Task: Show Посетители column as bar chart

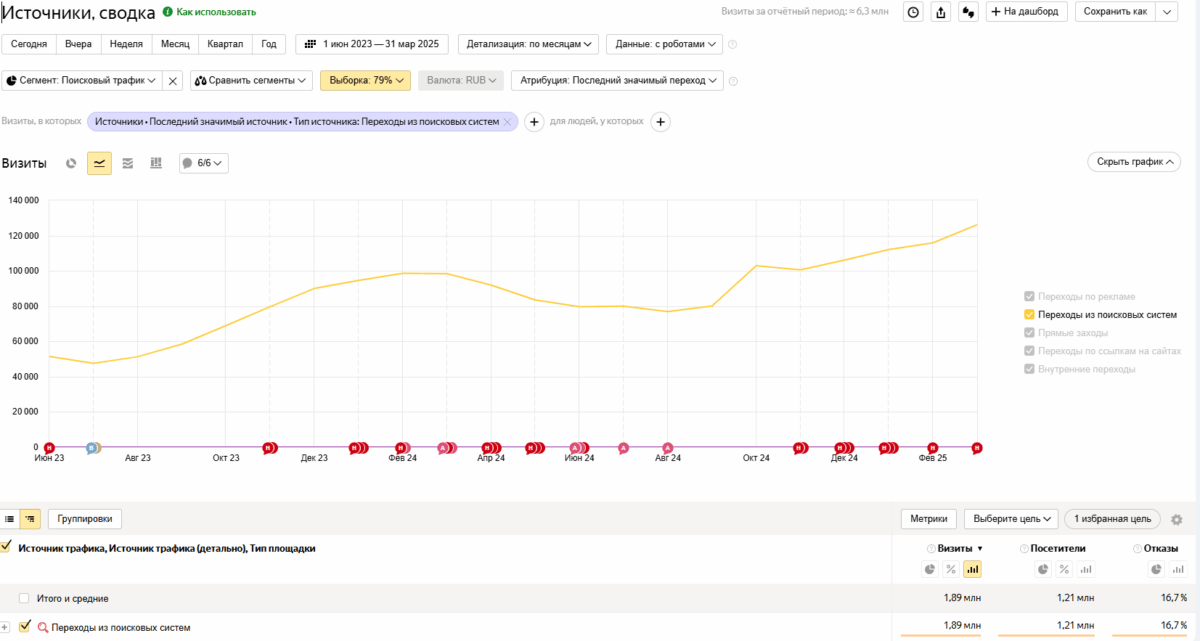Action: point(1087,569)
